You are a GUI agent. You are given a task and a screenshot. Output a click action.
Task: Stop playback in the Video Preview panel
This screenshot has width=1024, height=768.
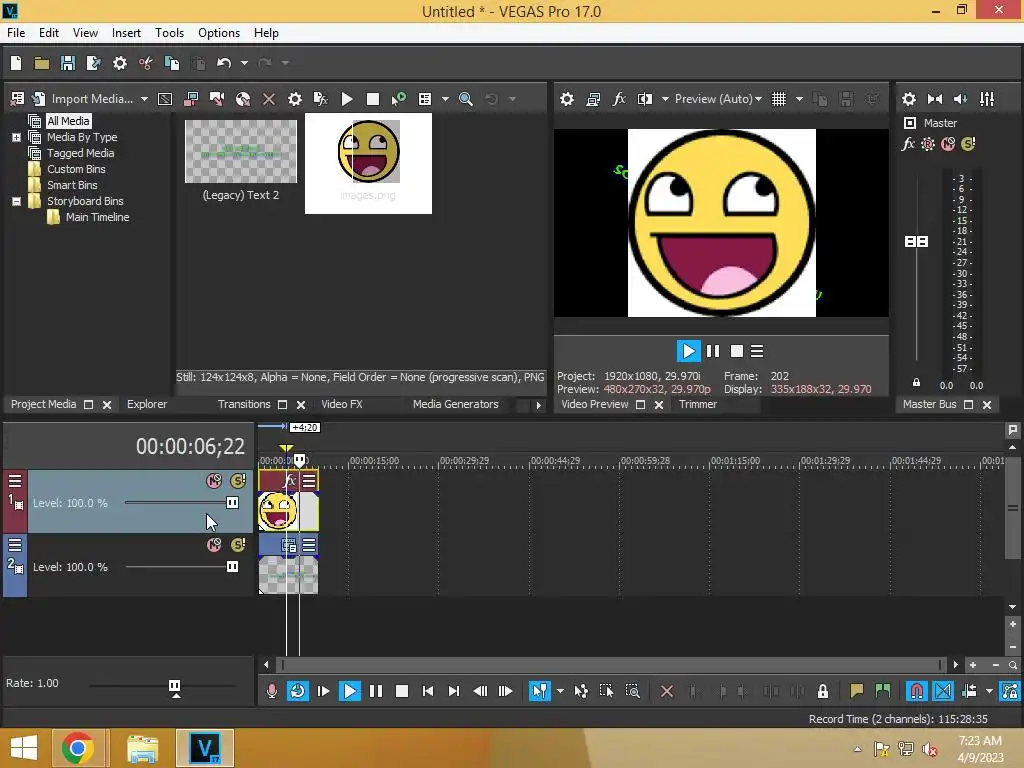point(737,351)
